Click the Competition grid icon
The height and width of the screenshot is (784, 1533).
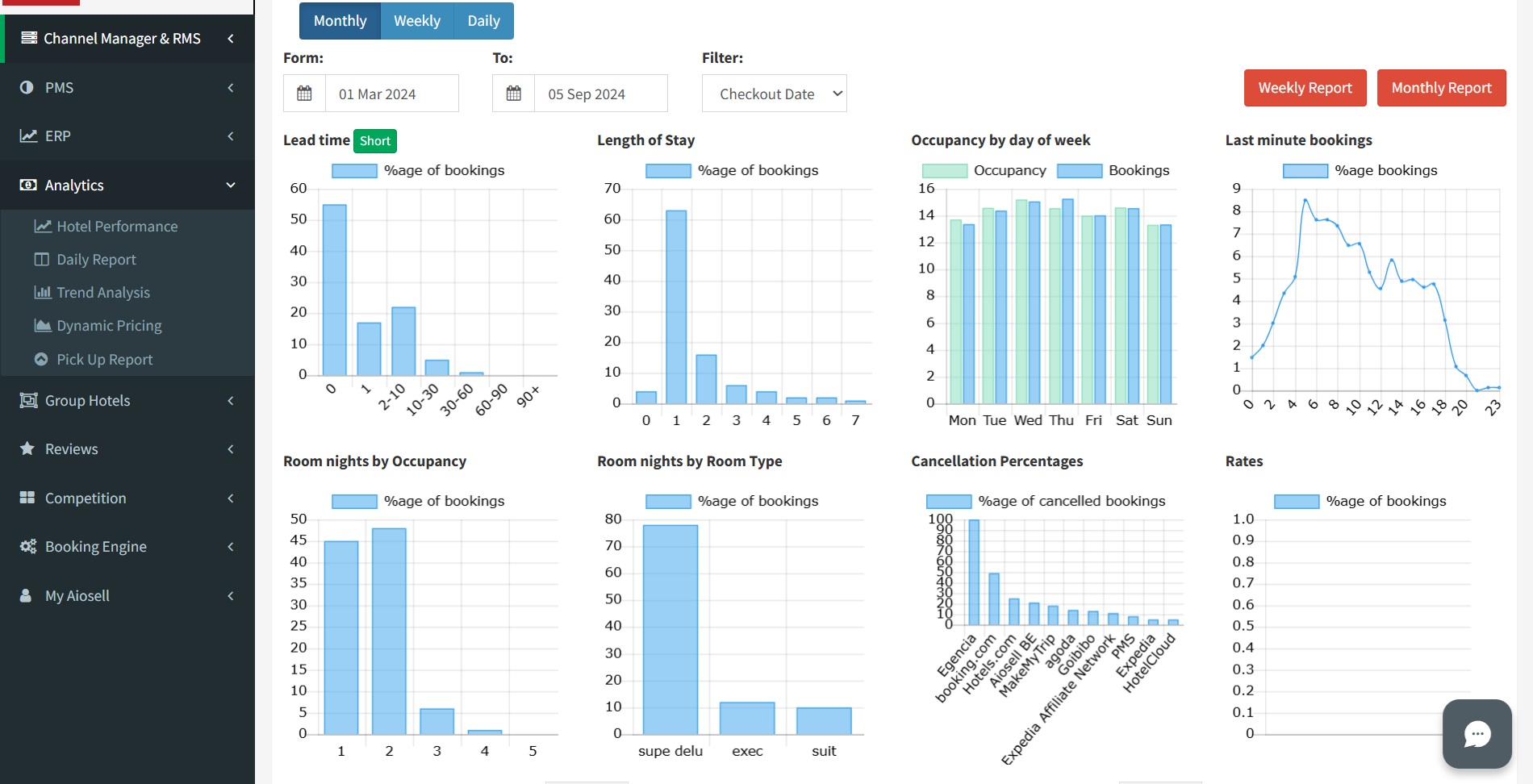[x=27, y=498]
